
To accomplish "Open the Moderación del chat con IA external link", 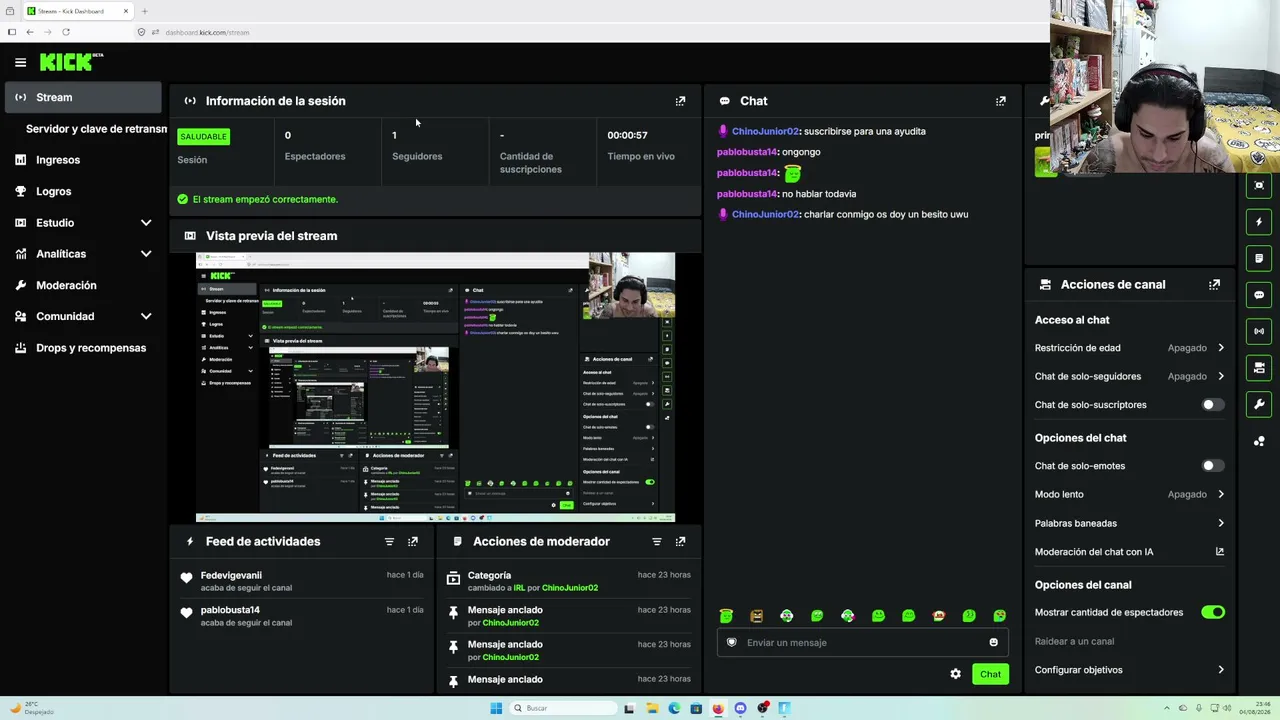I will pos(1220,551).
